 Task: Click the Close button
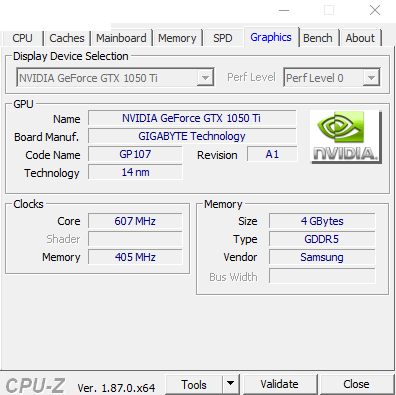(x=356, y=384)
